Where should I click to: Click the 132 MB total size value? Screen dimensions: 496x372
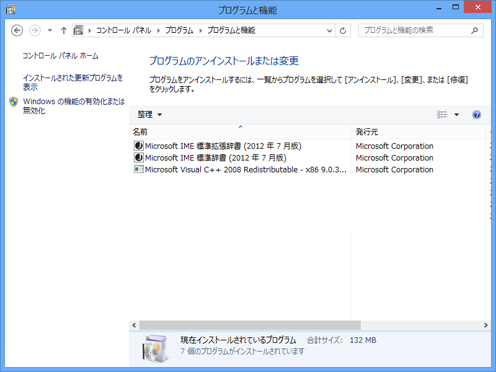click(363, 340)
